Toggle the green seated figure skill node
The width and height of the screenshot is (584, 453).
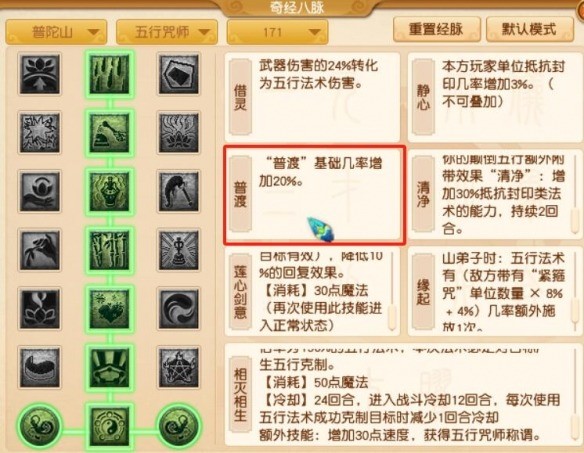(110, 191)
